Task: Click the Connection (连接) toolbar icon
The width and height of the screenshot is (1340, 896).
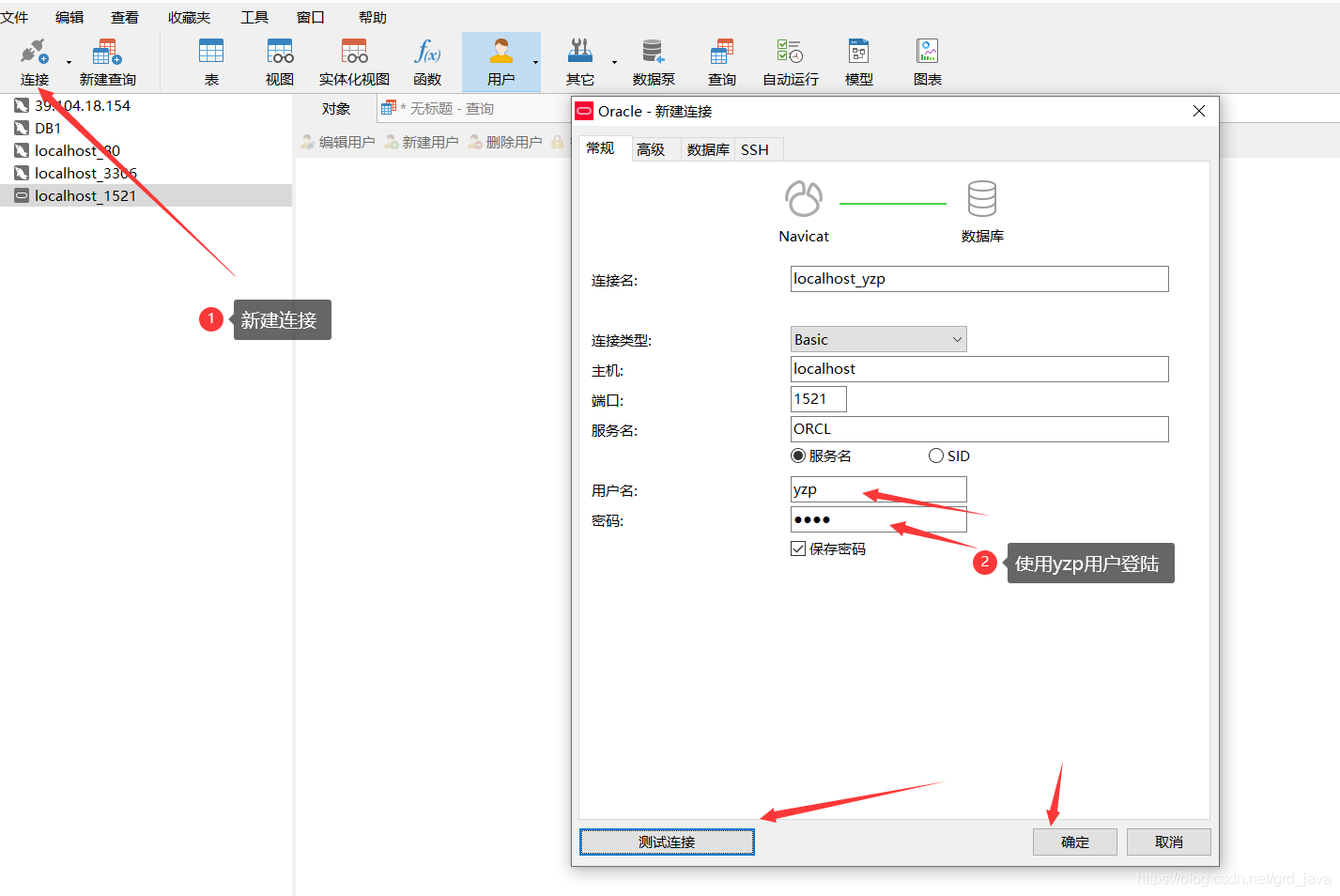Action: [x=34, y=62]
